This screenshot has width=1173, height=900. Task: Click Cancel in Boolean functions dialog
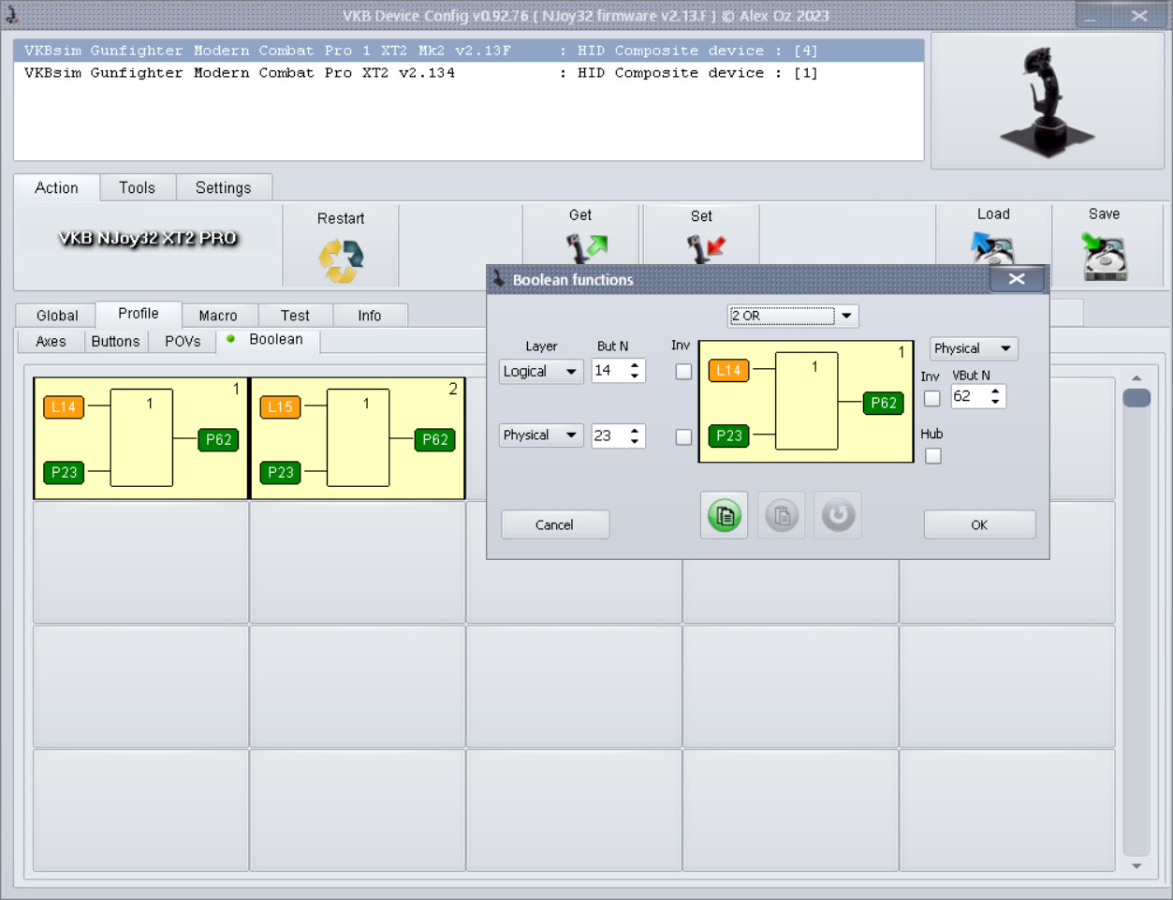click(x=554, y=524)
